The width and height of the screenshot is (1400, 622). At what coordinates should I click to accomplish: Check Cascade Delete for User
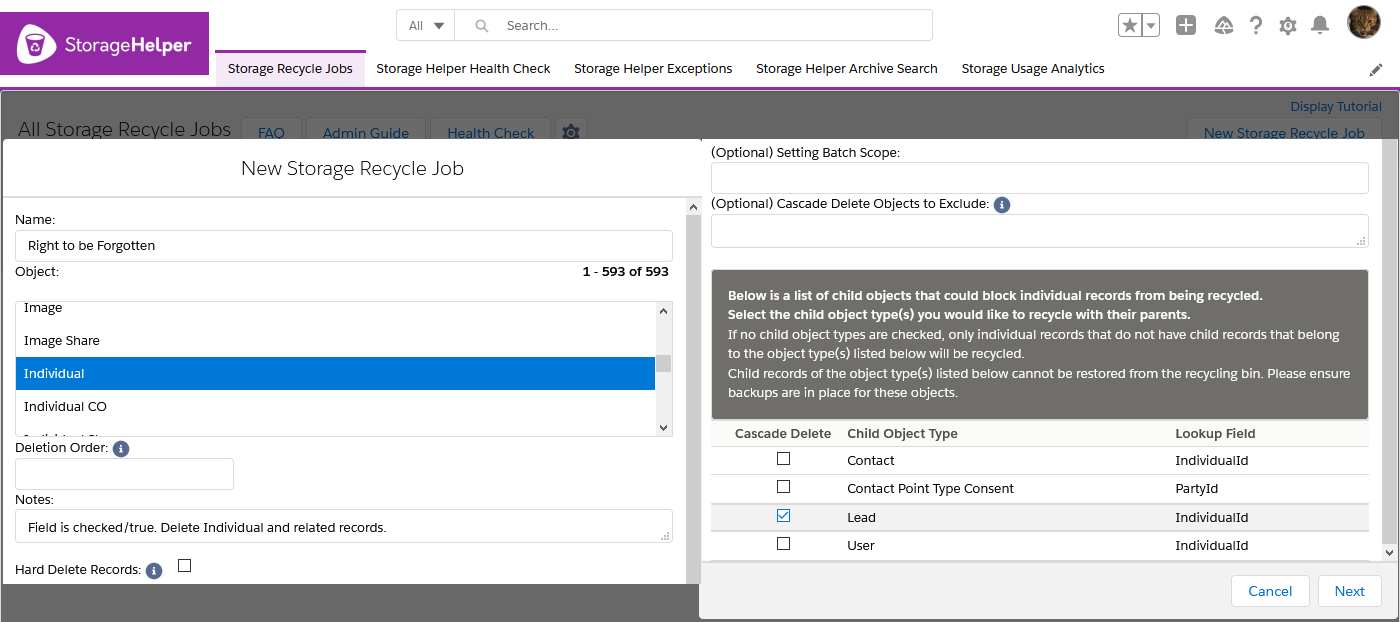click(784, 544)
